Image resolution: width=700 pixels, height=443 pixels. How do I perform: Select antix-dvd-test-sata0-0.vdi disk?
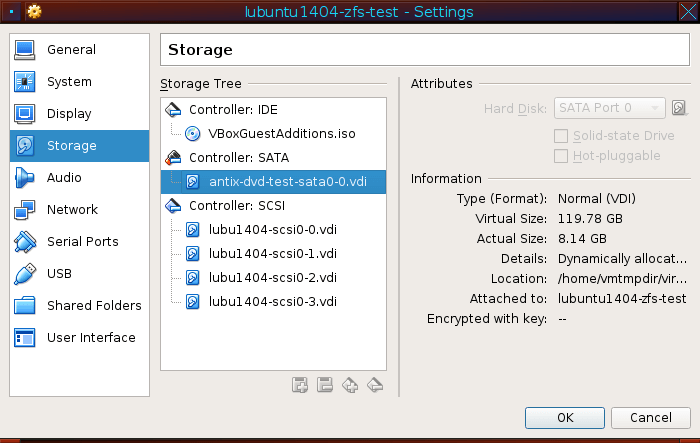pos(273,182)
